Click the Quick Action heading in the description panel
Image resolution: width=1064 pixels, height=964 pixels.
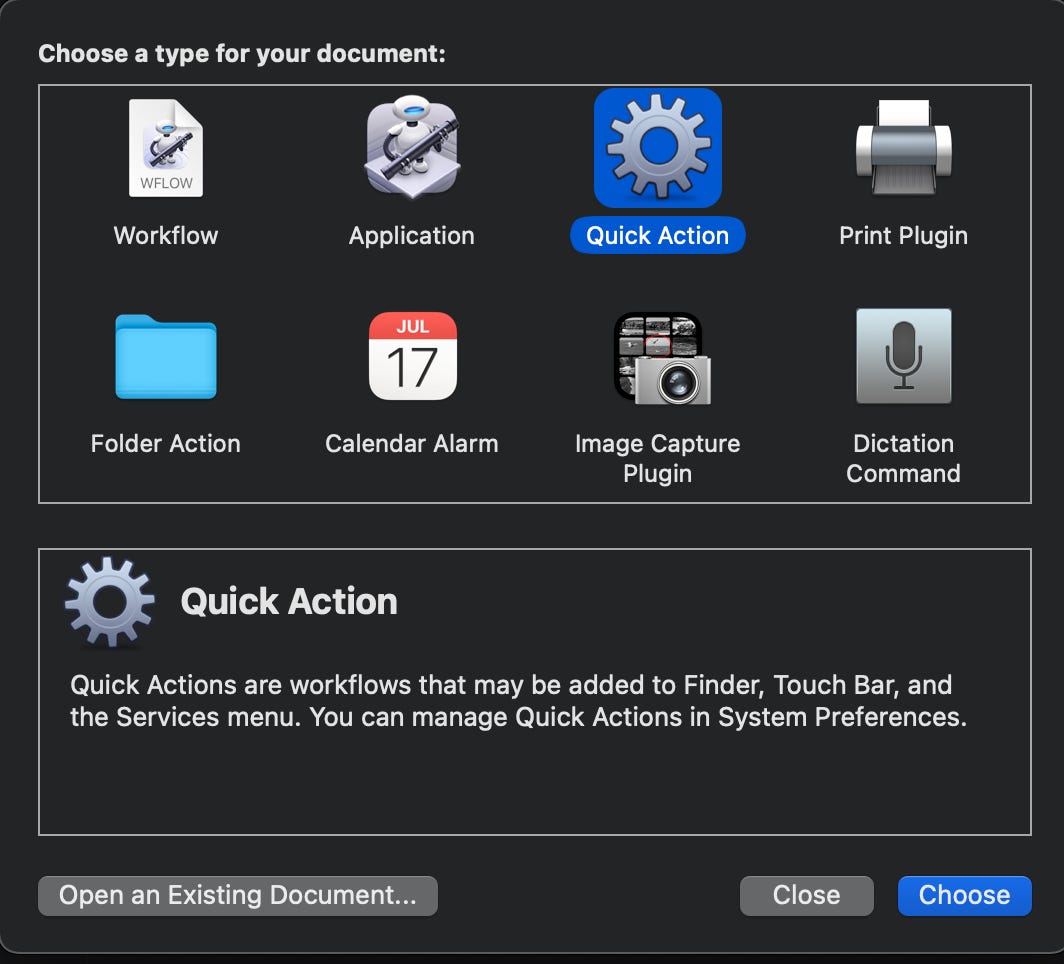(x=289, y=602)
